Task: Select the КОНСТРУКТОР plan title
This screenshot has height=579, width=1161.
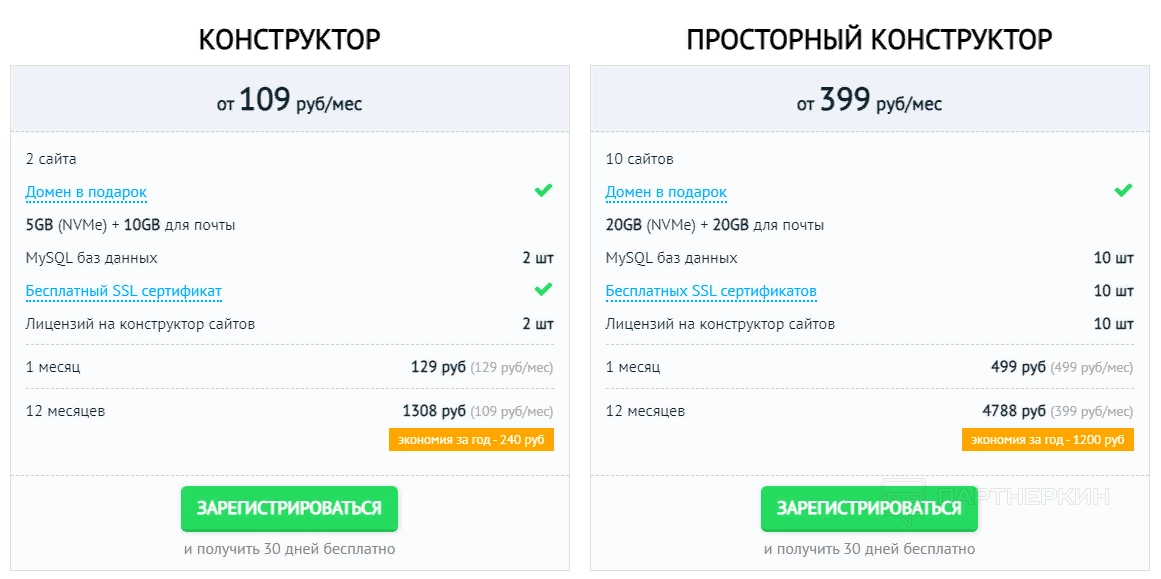Action: click(x=289, y=39)
